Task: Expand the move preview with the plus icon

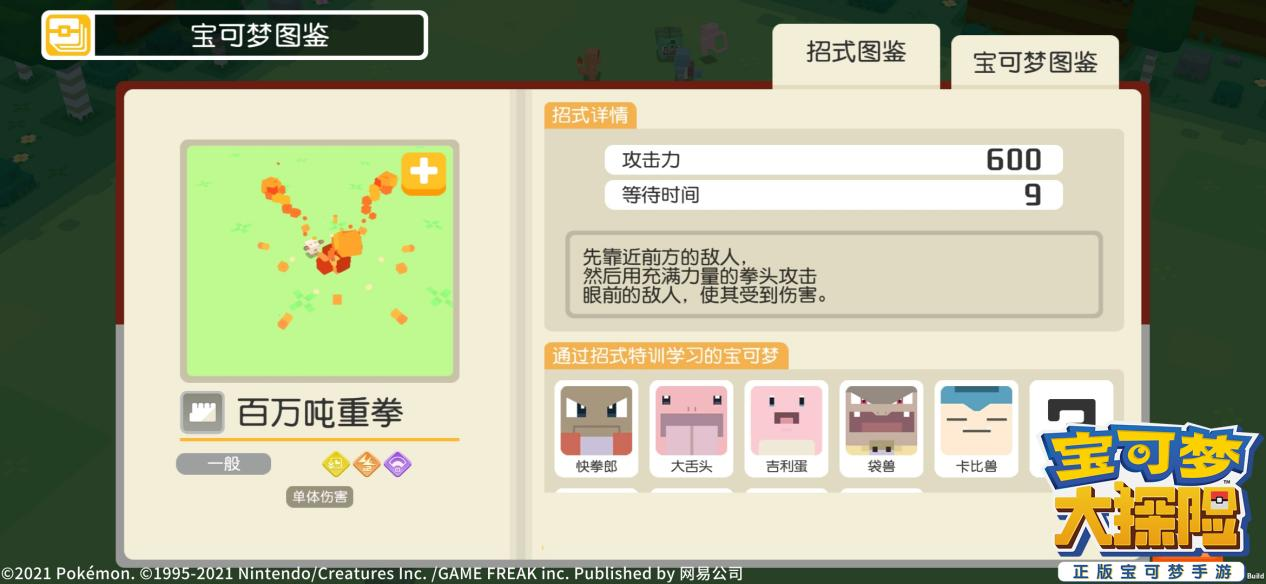Action: 423,173
